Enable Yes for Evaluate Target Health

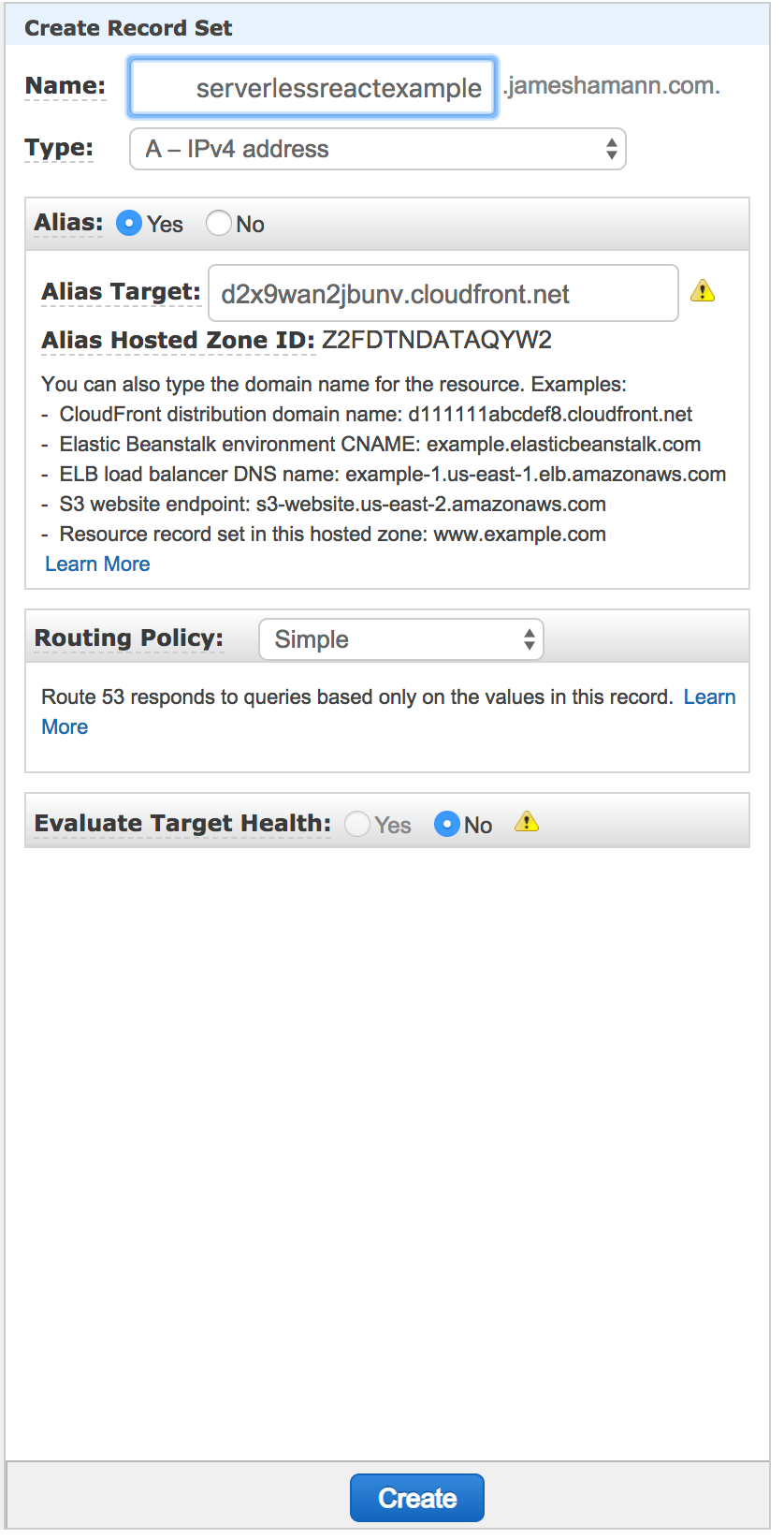356,824
